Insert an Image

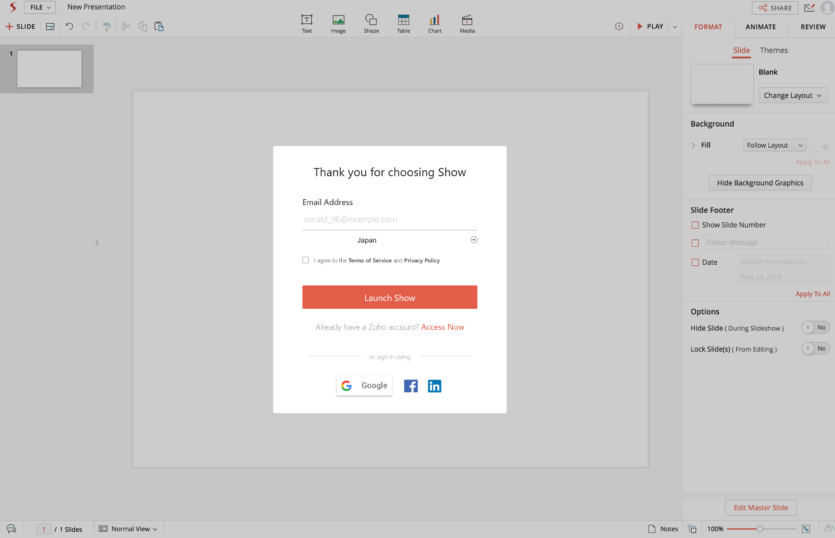(338, 23)
